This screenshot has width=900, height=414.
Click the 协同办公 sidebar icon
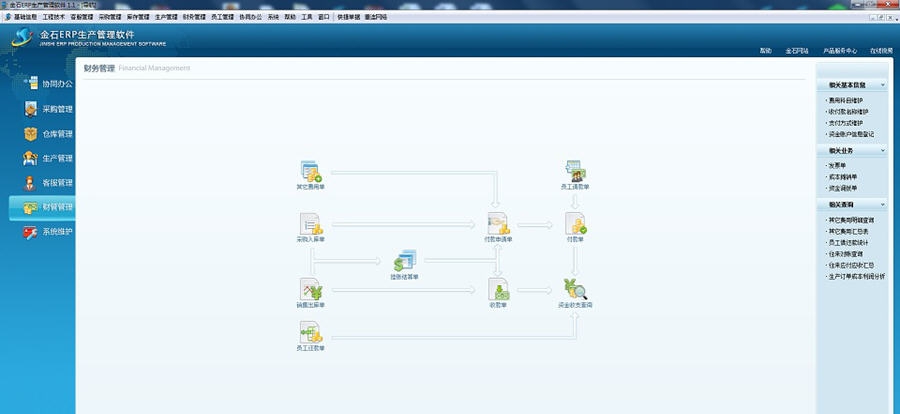tap(31, 83)
